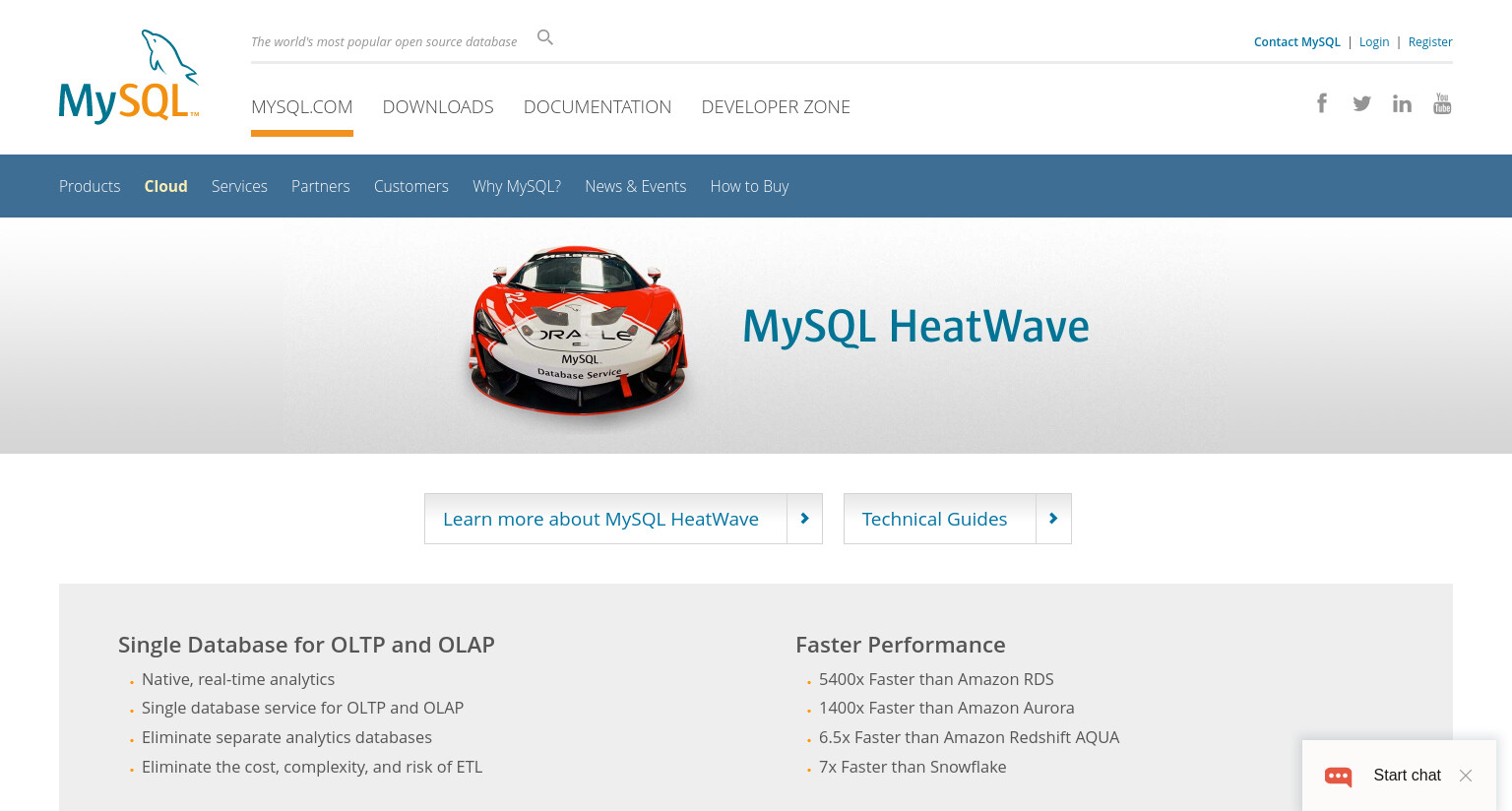Select the Cloud menu item
Viewport: 1512px width, 811px height.
click(x=165, y=186)
